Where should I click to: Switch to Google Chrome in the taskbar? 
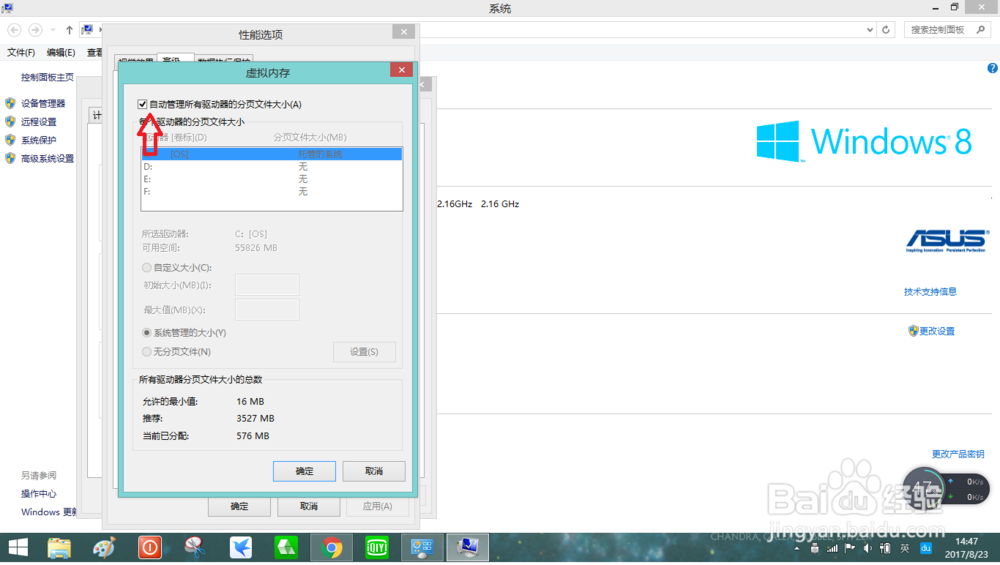coord(332,548)
